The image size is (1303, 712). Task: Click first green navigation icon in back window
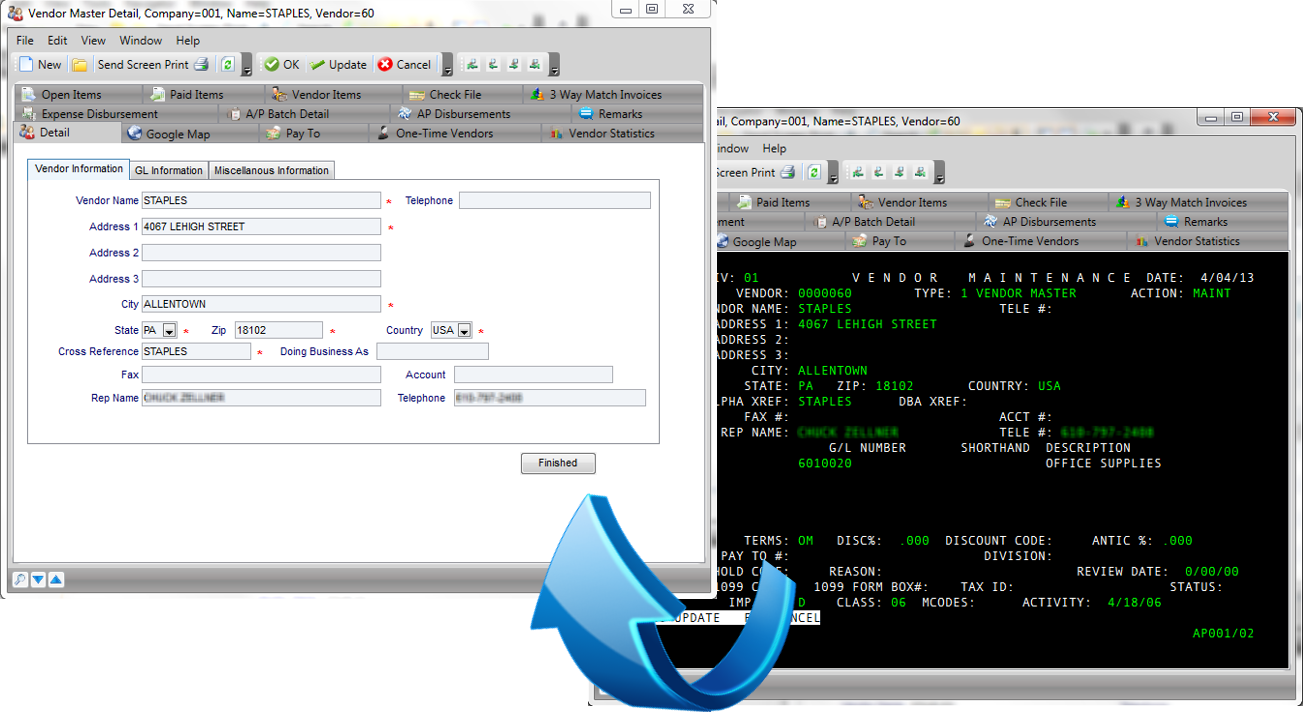(859, 172)
